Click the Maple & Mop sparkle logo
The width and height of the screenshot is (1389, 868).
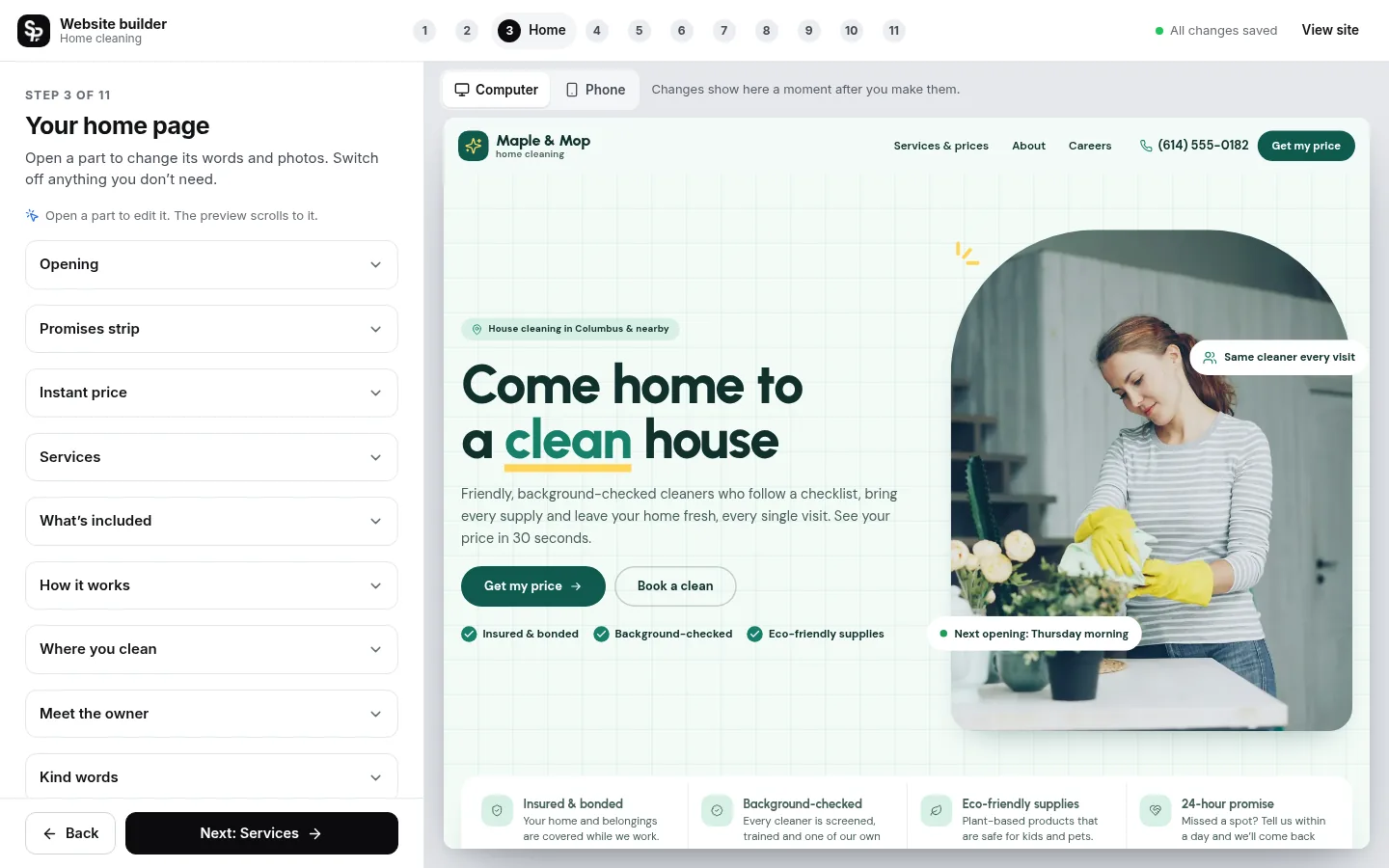(474, 146)
